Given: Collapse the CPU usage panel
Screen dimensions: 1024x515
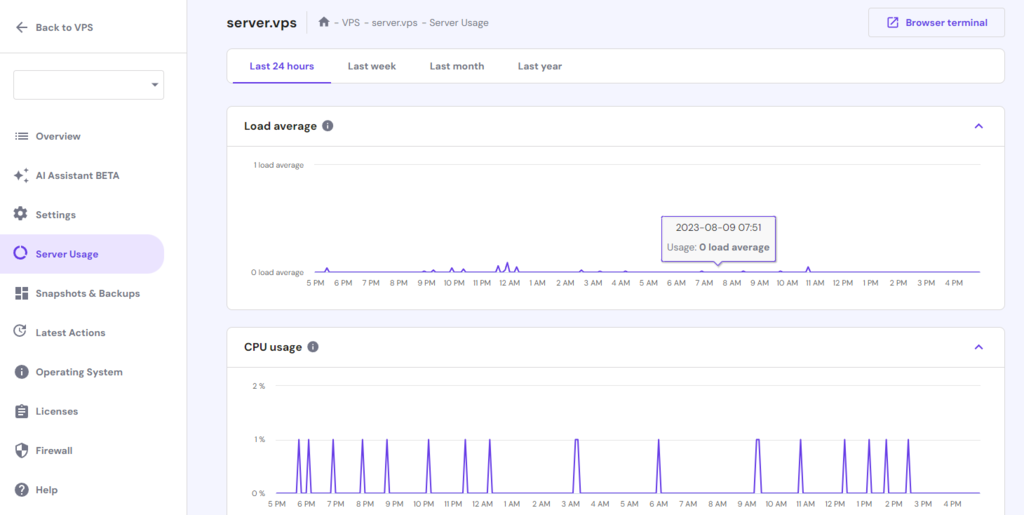Looking at the screenshot, I should pos(978,347).
